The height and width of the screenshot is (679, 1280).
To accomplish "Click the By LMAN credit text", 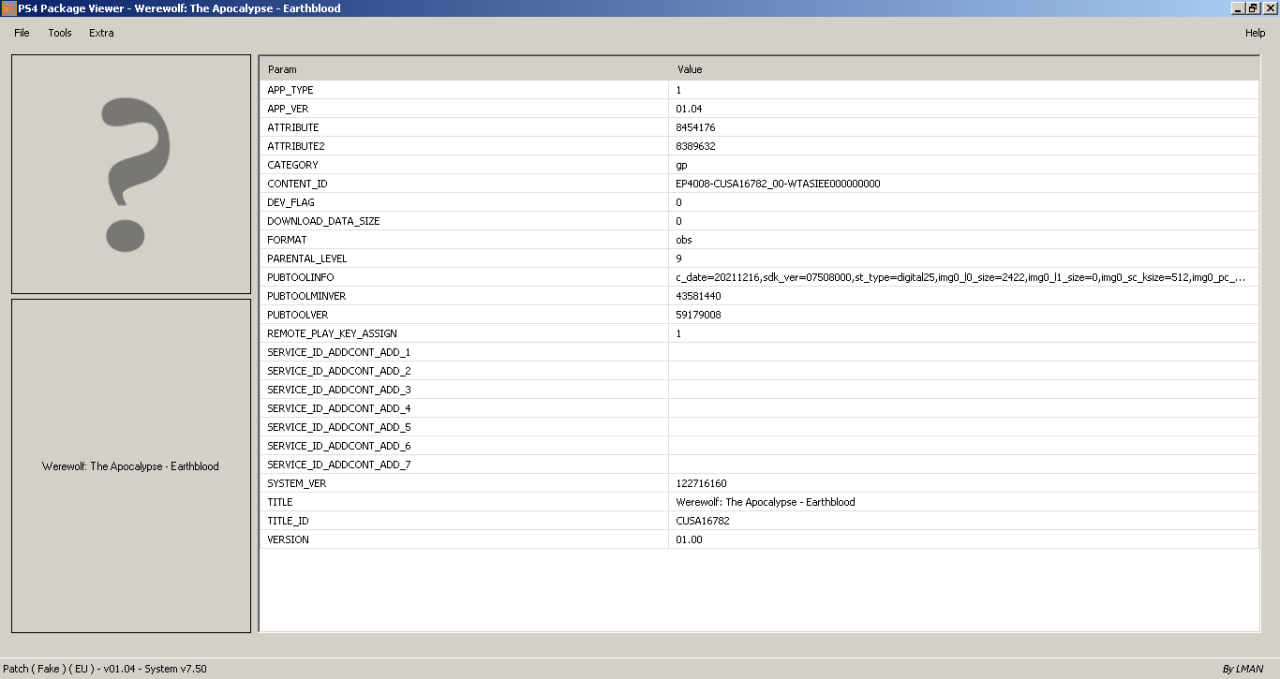I will pyautogui.click(x=1242, y=669).
